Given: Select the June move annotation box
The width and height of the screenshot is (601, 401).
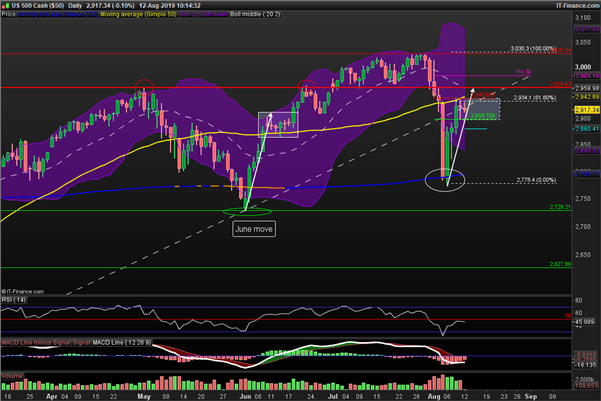Looking at the screenshot, I should [x=254, y=229].
